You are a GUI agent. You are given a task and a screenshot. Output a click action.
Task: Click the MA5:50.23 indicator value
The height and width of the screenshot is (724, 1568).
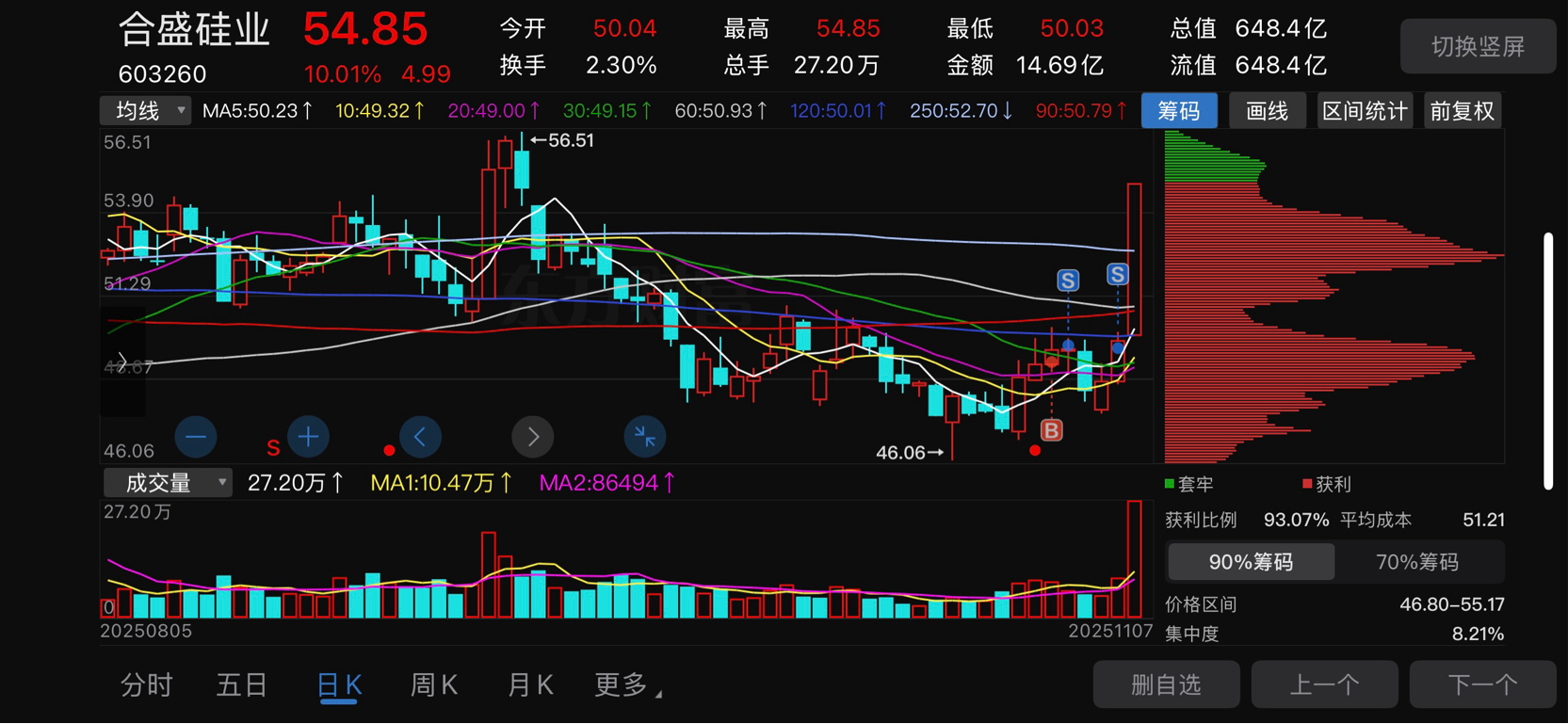click(x=257, y=111)
